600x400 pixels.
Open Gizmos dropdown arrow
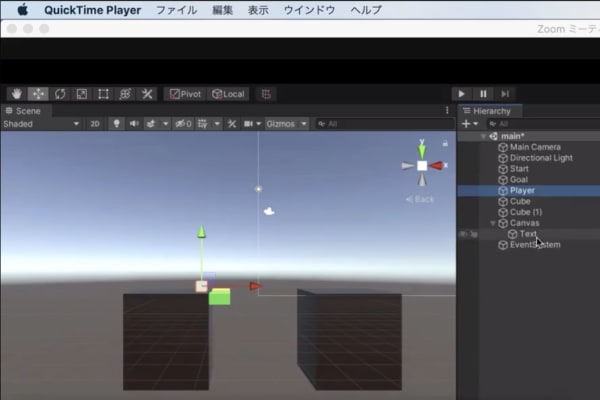[303, 124]
